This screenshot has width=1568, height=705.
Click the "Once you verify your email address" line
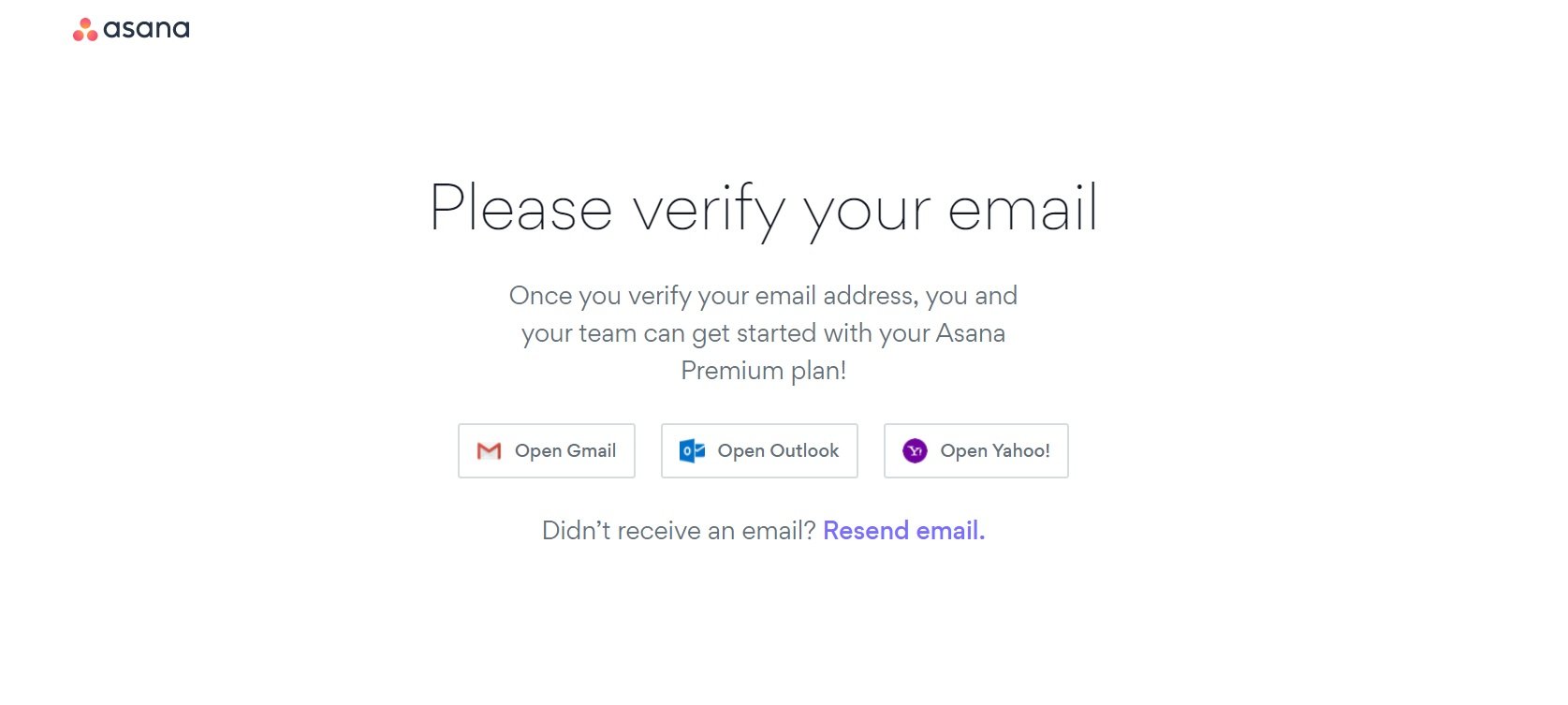coord(763,297)
